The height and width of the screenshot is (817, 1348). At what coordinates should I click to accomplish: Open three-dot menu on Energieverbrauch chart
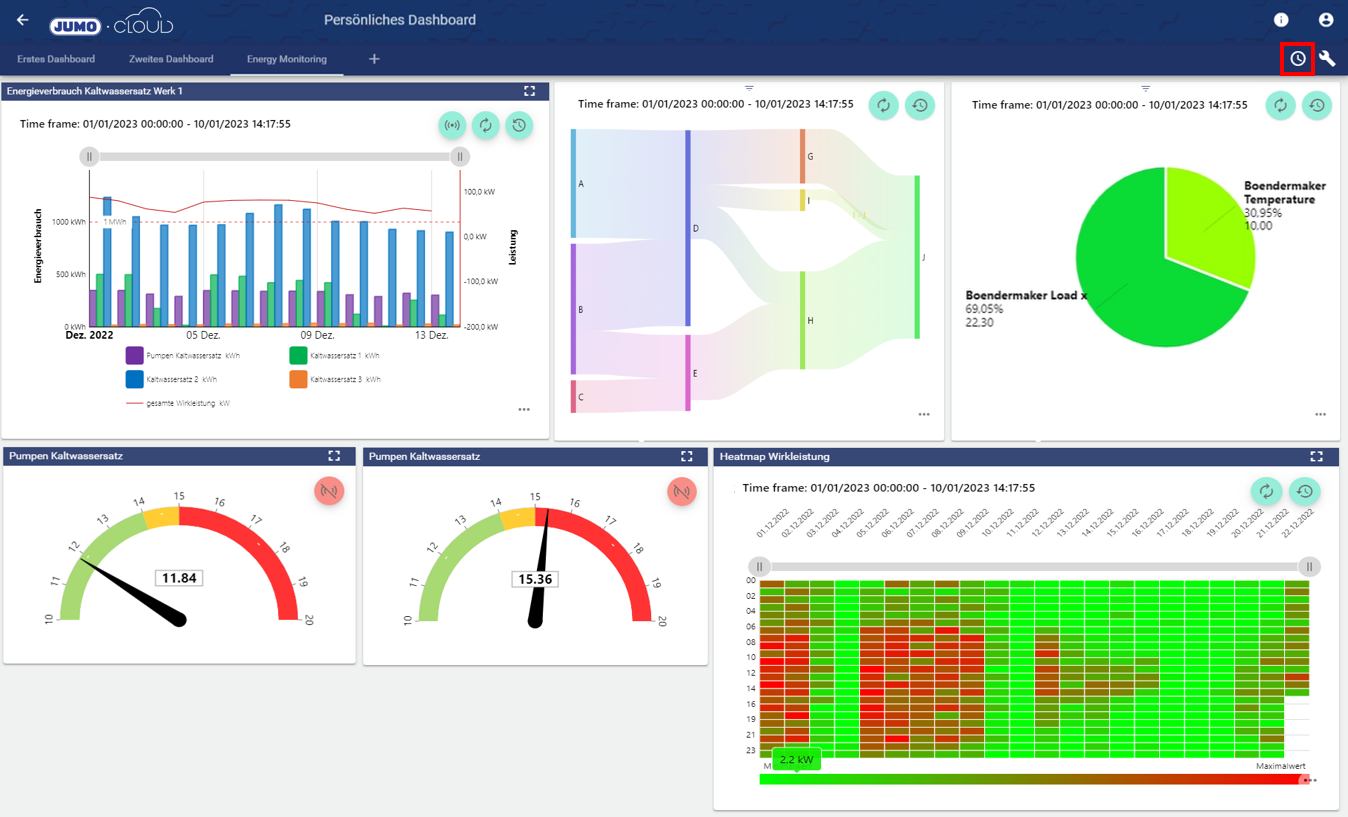click(x=524, y=409)
